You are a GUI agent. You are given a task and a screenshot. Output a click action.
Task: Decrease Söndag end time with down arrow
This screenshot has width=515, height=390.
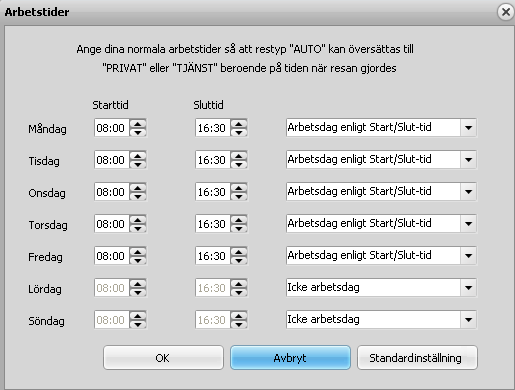239,324
